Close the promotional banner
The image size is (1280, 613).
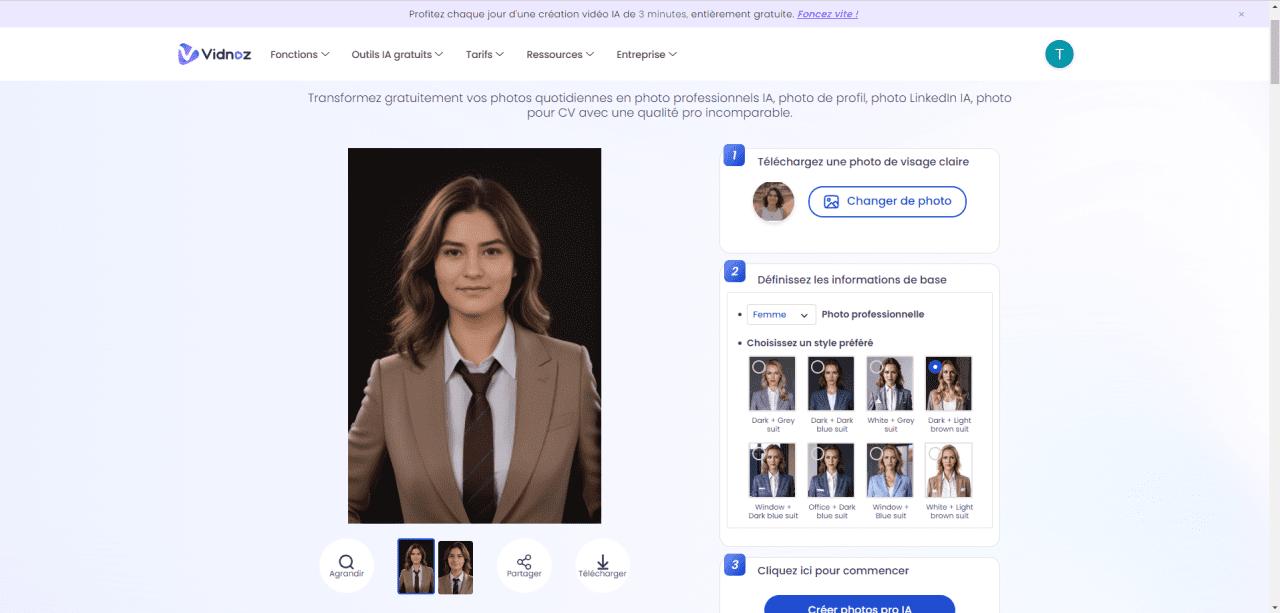coord(1241,14)
